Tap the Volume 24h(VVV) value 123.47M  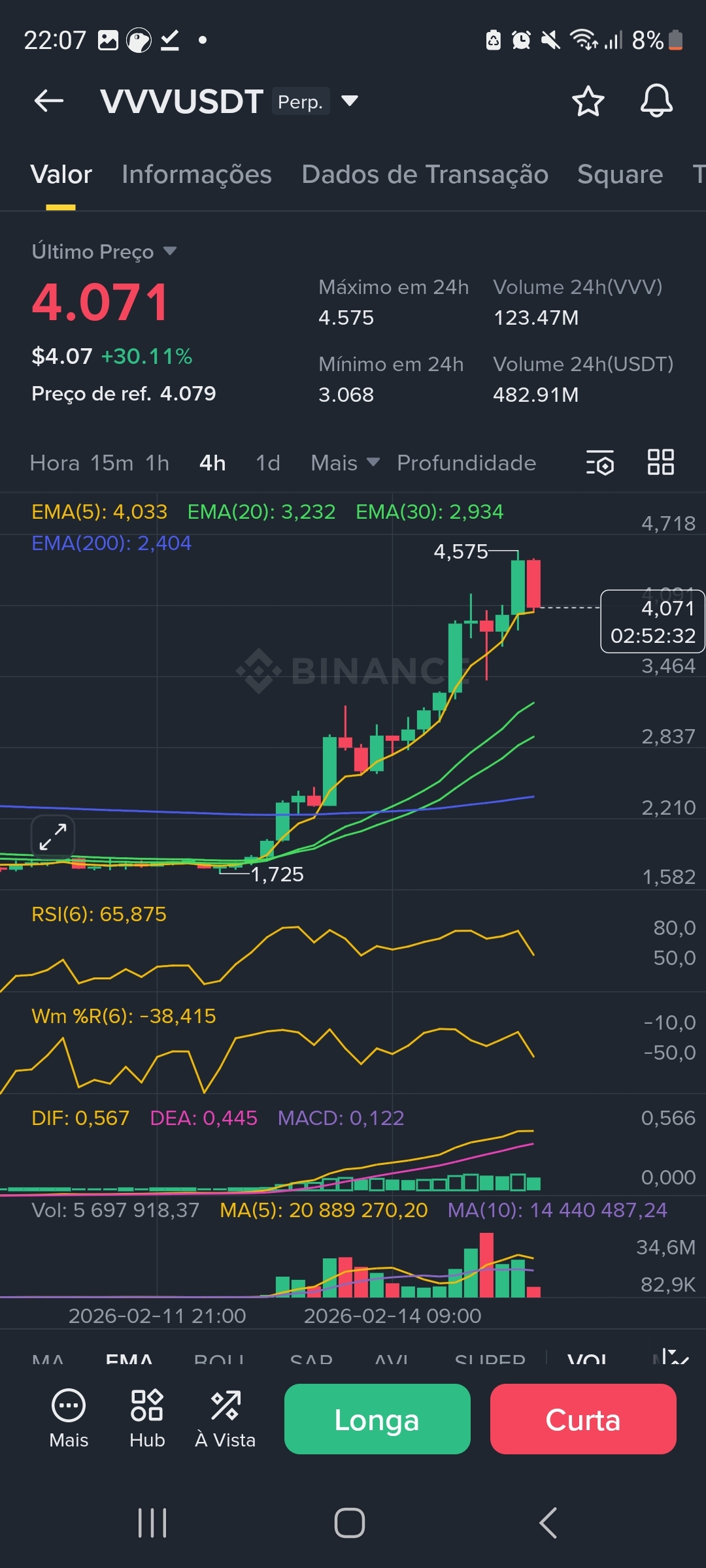point(535,318)
